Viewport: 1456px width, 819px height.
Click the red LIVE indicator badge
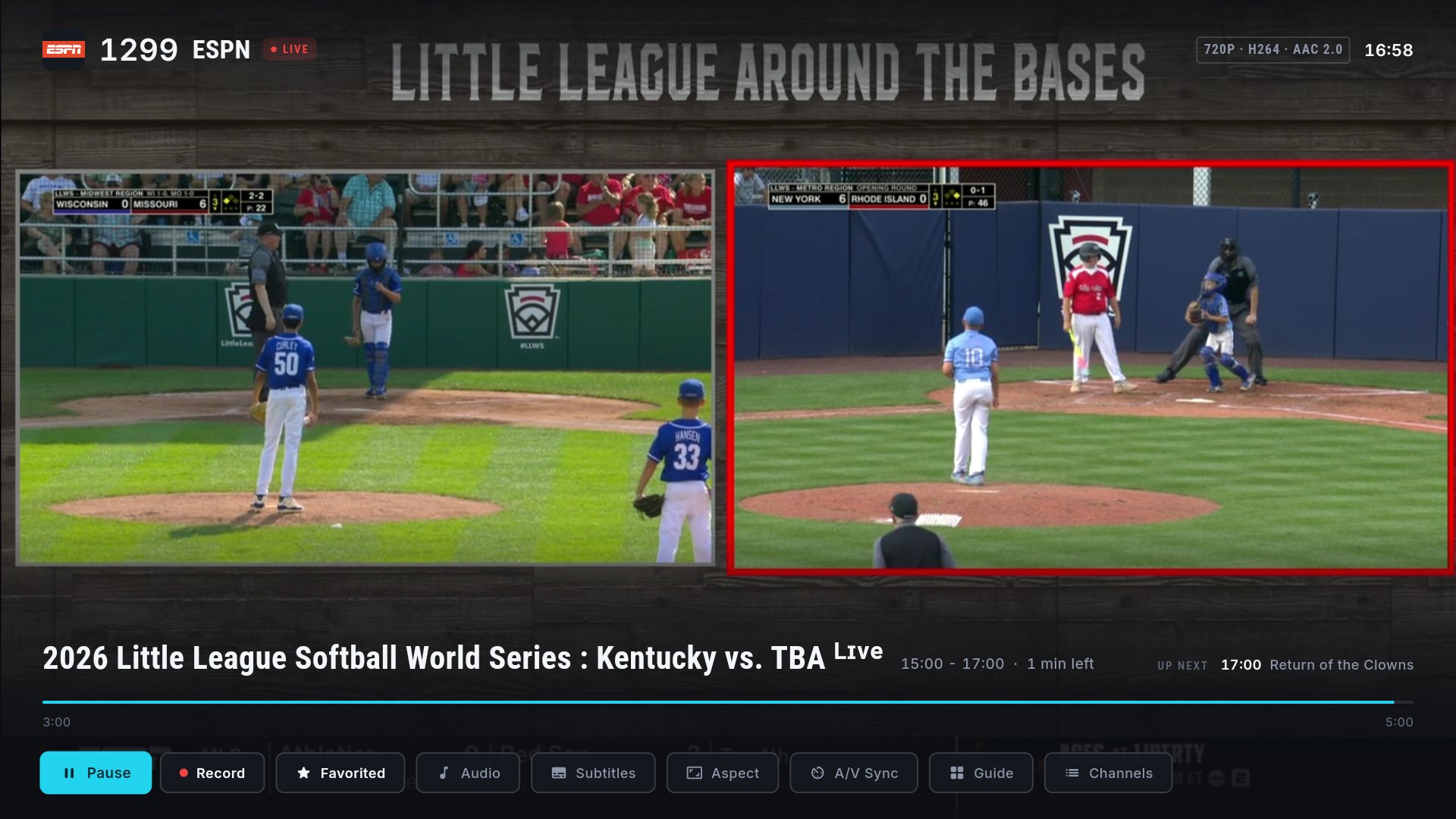(290, 49)
